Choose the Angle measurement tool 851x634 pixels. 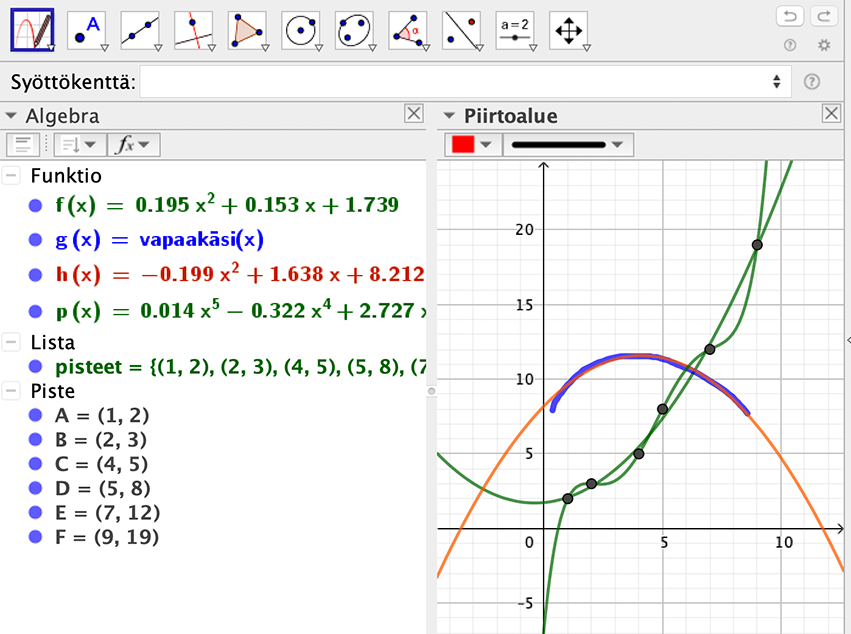(x=408, y=31)
